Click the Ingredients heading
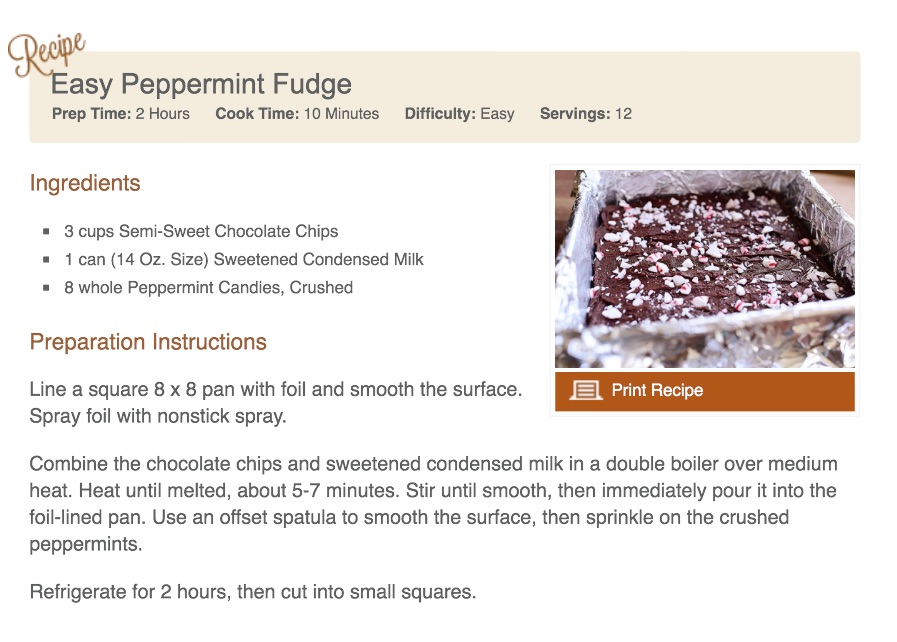 click(x=85, y=184)
